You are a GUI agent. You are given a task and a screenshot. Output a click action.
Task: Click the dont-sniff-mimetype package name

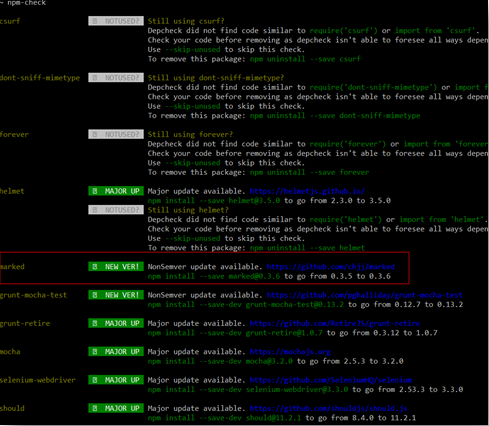point(40,78)
